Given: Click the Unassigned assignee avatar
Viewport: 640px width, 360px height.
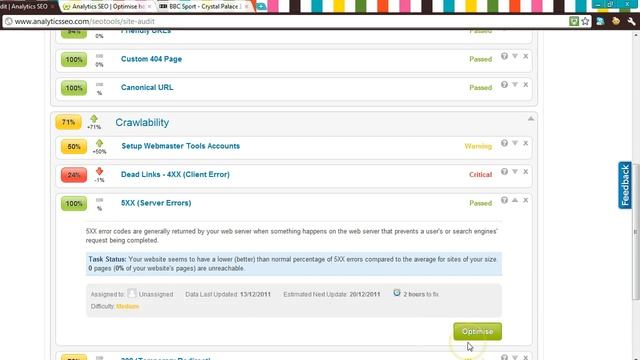Looking at the screenshot, I should pos(131,293).
